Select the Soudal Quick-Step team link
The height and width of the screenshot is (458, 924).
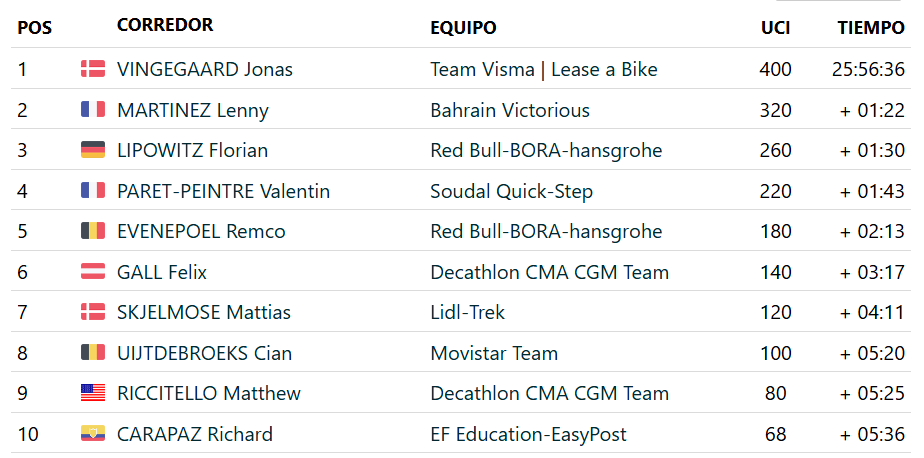tap(511, 191)
